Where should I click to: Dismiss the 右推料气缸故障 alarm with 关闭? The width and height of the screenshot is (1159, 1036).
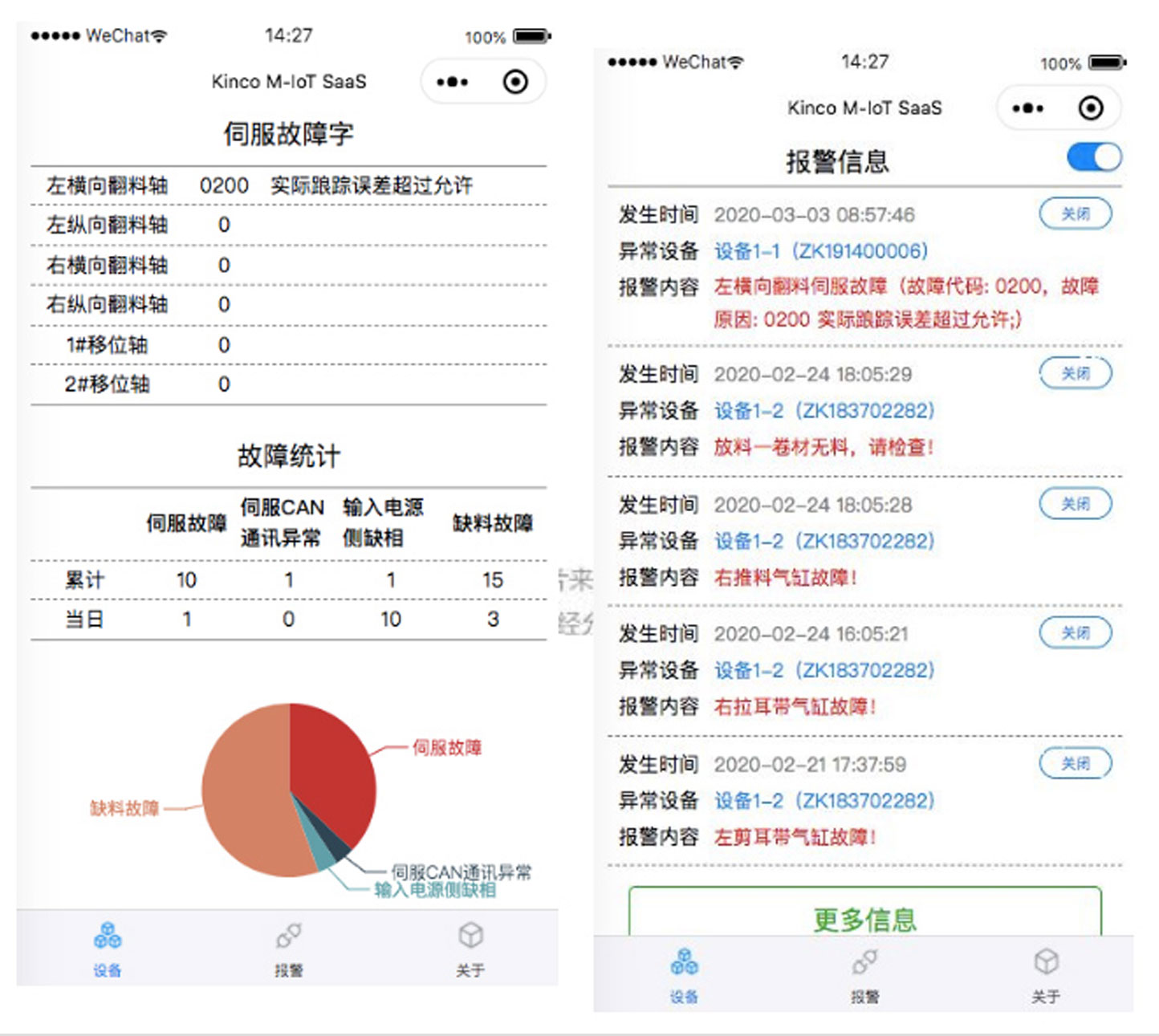coord(1076,504)
